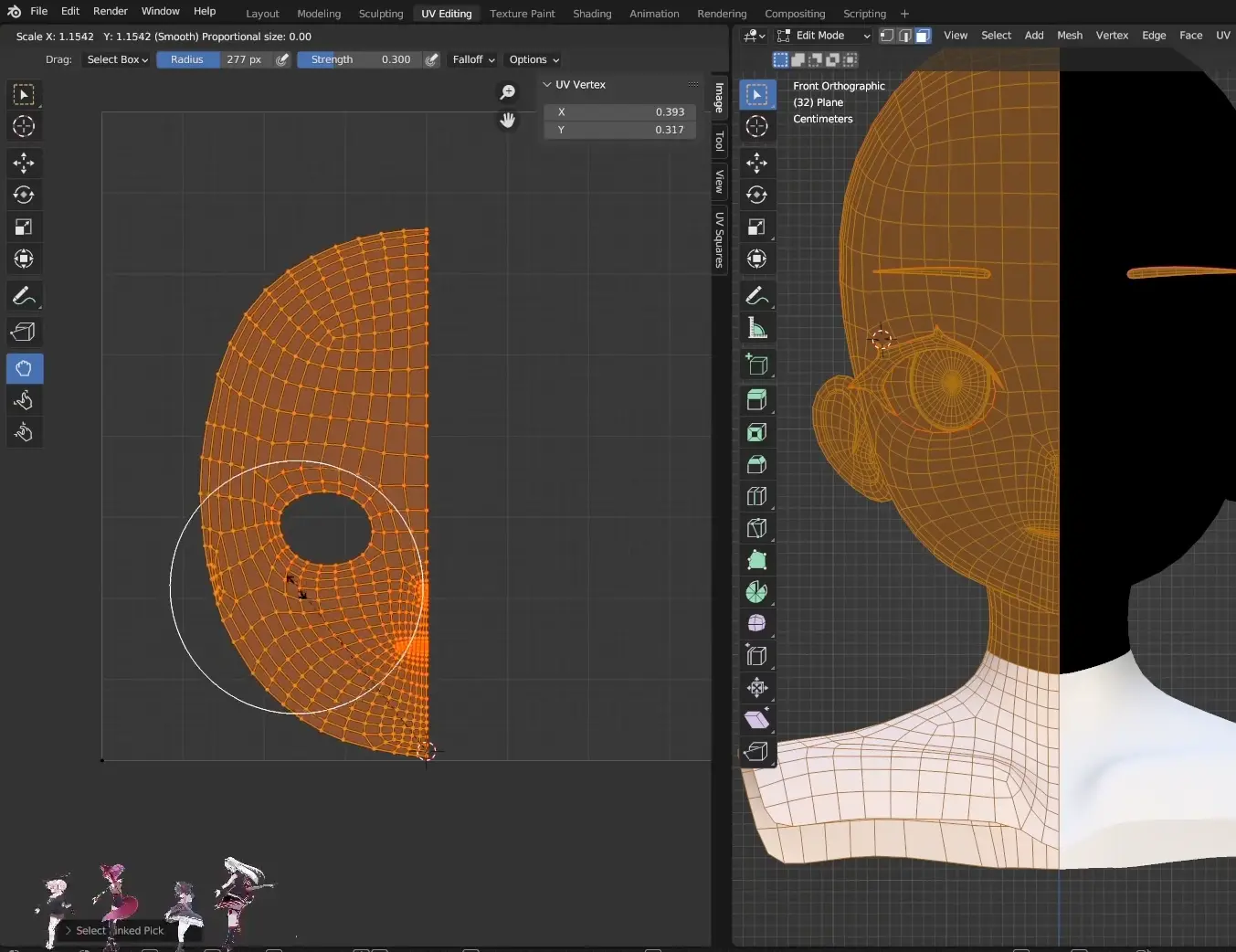Choose the Measure tool in 3D viewport
1236x952 pixels.
pyautogui.click(x=756, y=328)
